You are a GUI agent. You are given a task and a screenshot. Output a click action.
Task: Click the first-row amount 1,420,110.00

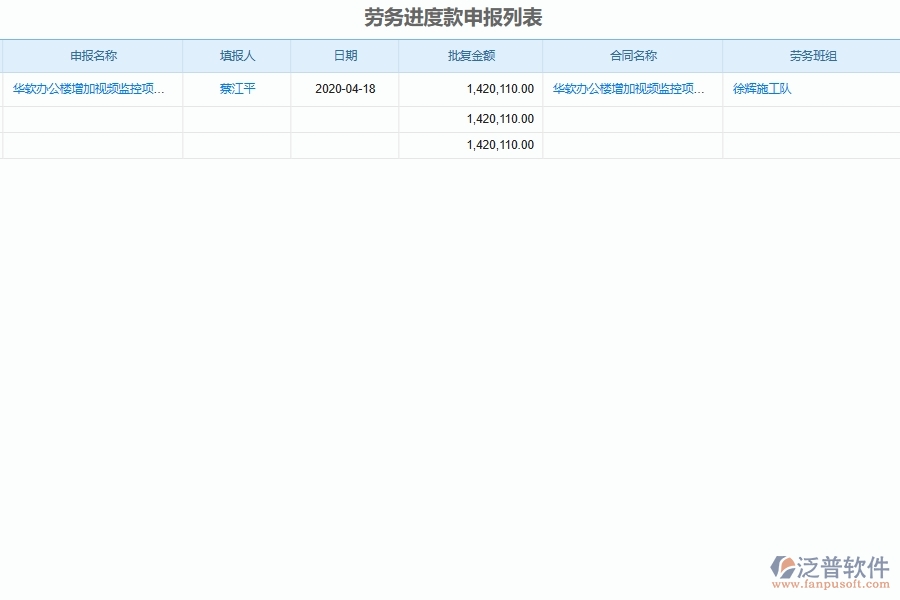click(500, 88)
